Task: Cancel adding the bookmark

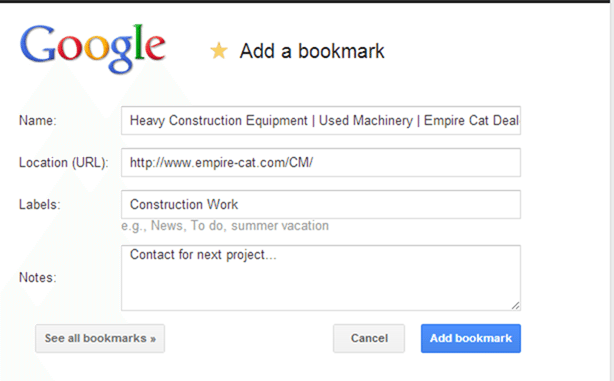Action: point(369,338)
